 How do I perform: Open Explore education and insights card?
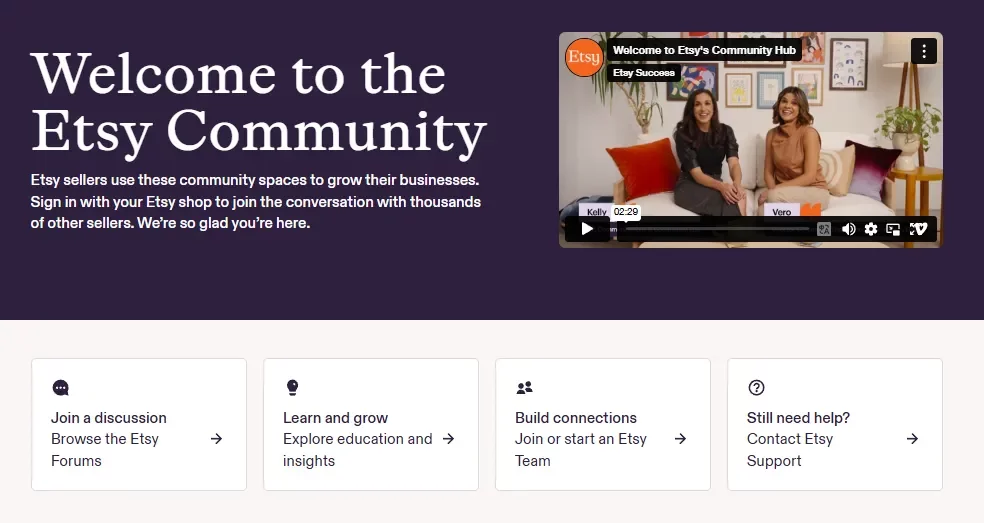click(371, 424)
